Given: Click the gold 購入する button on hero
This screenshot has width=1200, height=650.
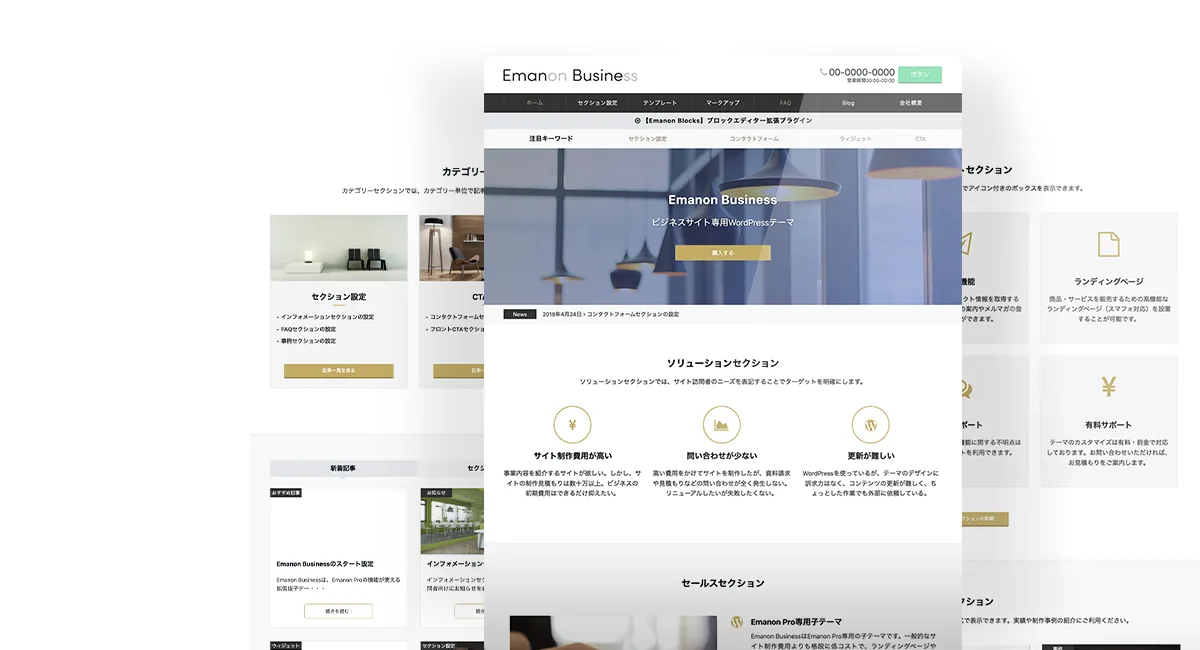Looking at the screenshot, I should [723, 253].
